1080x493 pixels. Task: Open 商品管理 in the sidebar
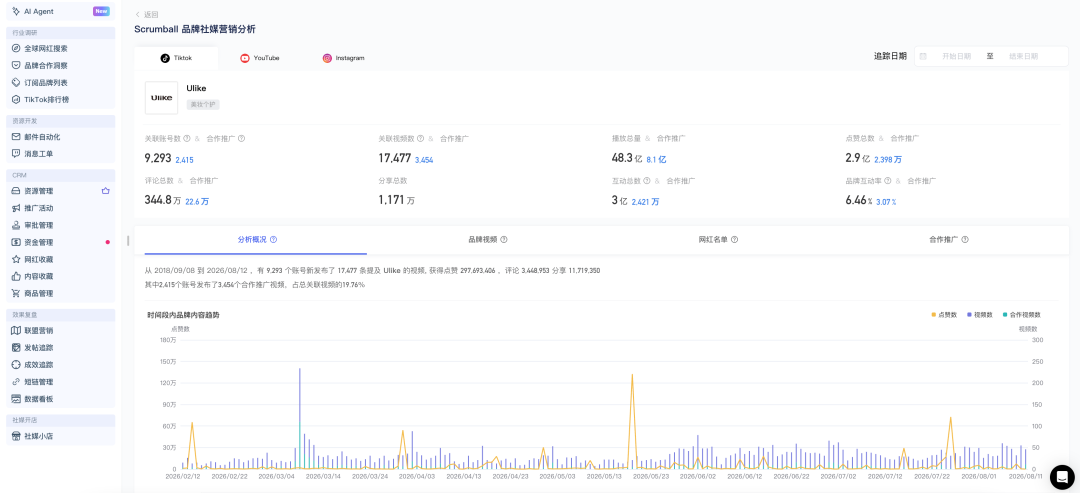[61, 293]
